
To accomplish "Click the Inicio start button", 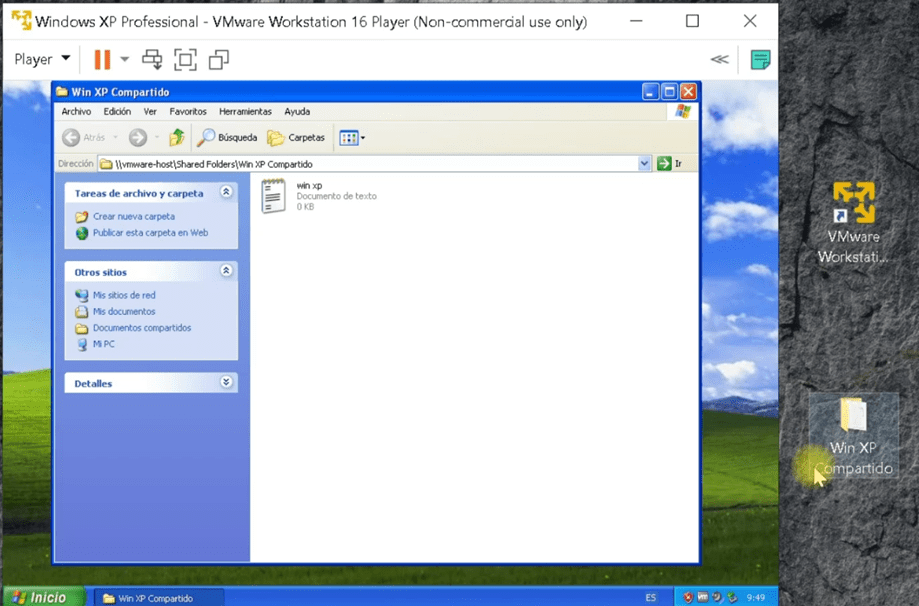I will [x=41, y=597].
